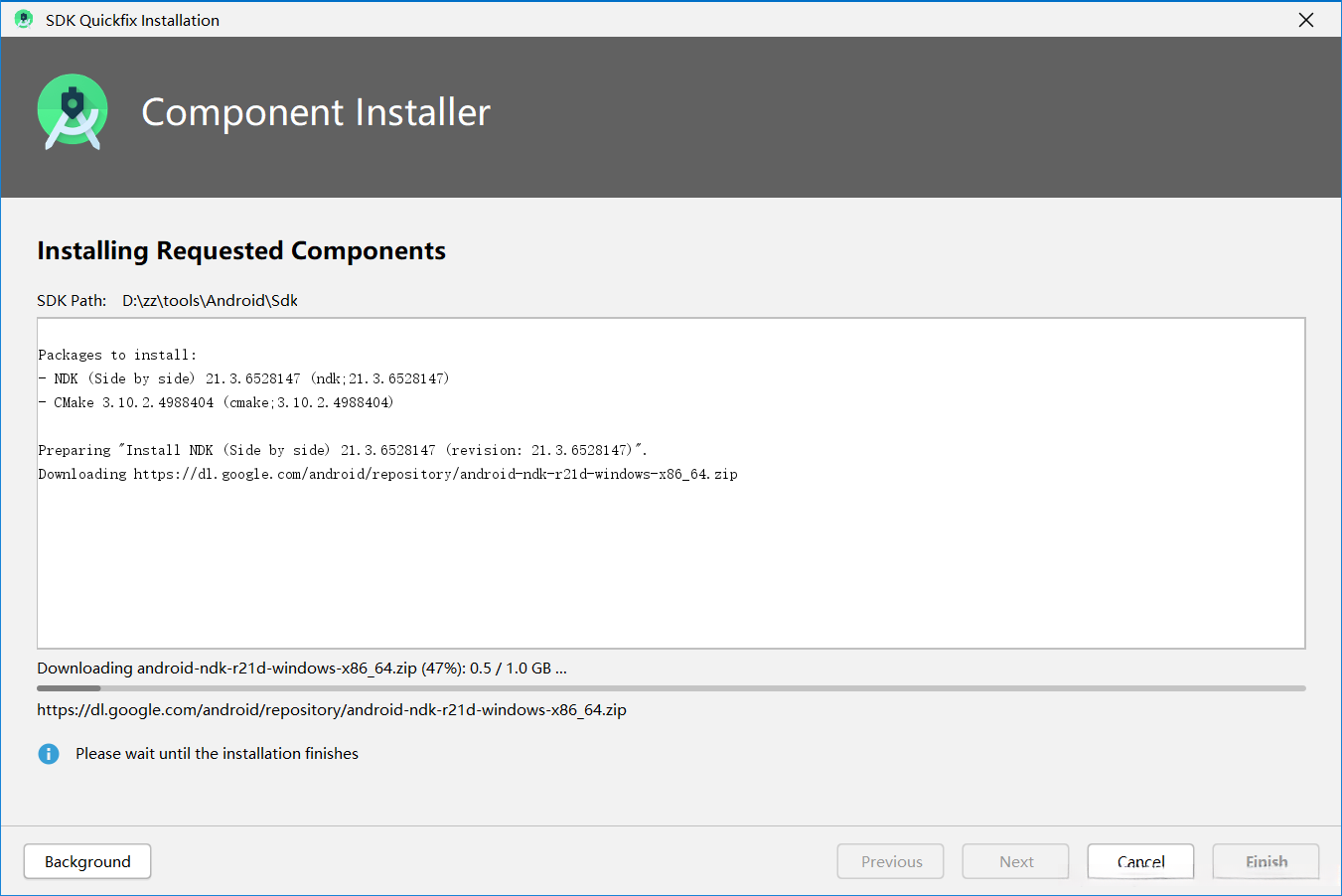1342x896 pixels.
Task: Click the 'Preparing Install NDK' log line
Action: pos(343,450)
